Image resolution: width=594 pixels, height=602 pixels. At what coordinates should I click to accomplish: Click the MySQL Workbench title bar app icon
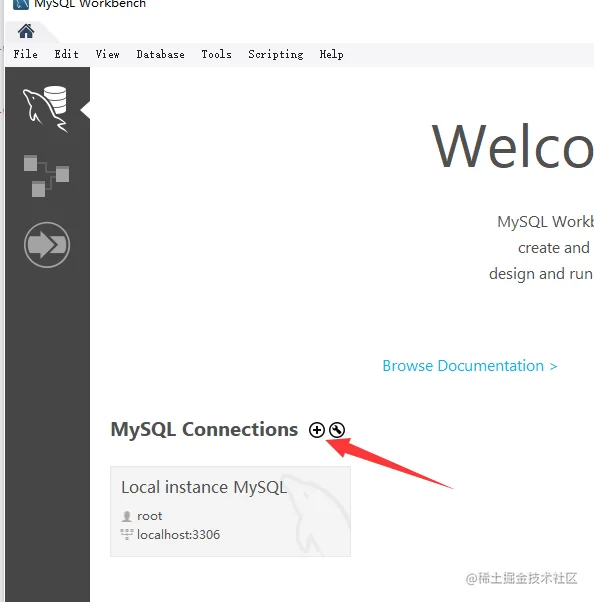point(21,4)
